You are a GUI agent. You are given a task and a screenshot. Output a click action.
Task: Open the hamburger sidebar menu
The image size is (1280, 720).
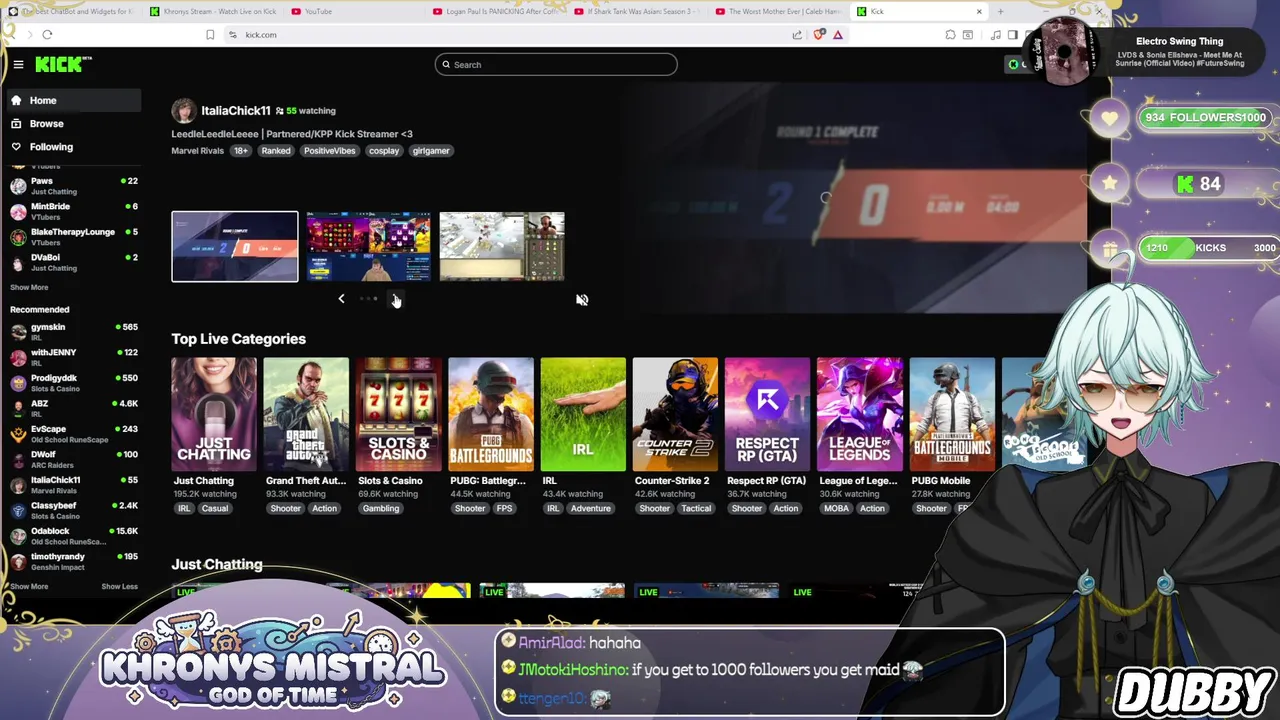(x=18, y=64)
